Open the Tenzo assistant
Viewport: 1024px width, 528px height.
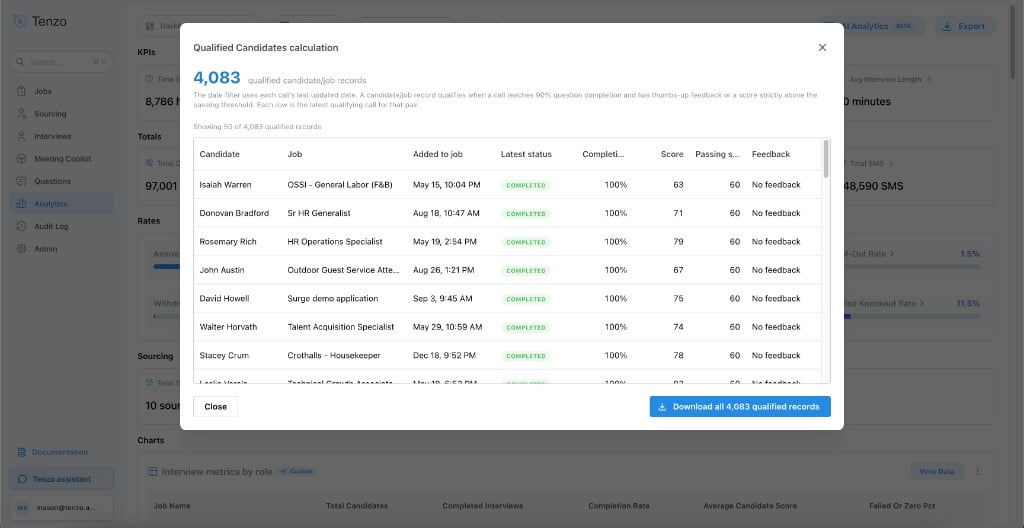pyautogui.click(x=61, y=479)
